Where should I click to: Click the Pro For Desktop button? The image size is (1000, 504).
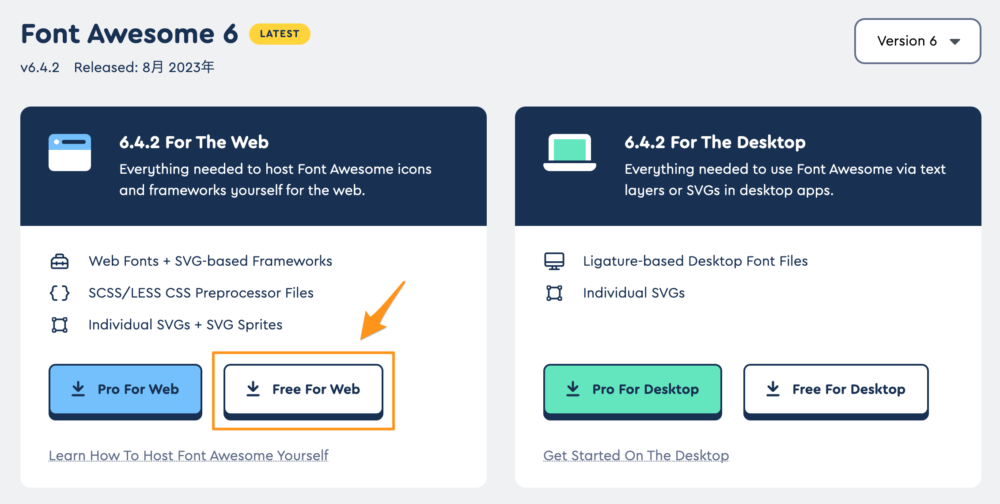(x=633, y=391)
